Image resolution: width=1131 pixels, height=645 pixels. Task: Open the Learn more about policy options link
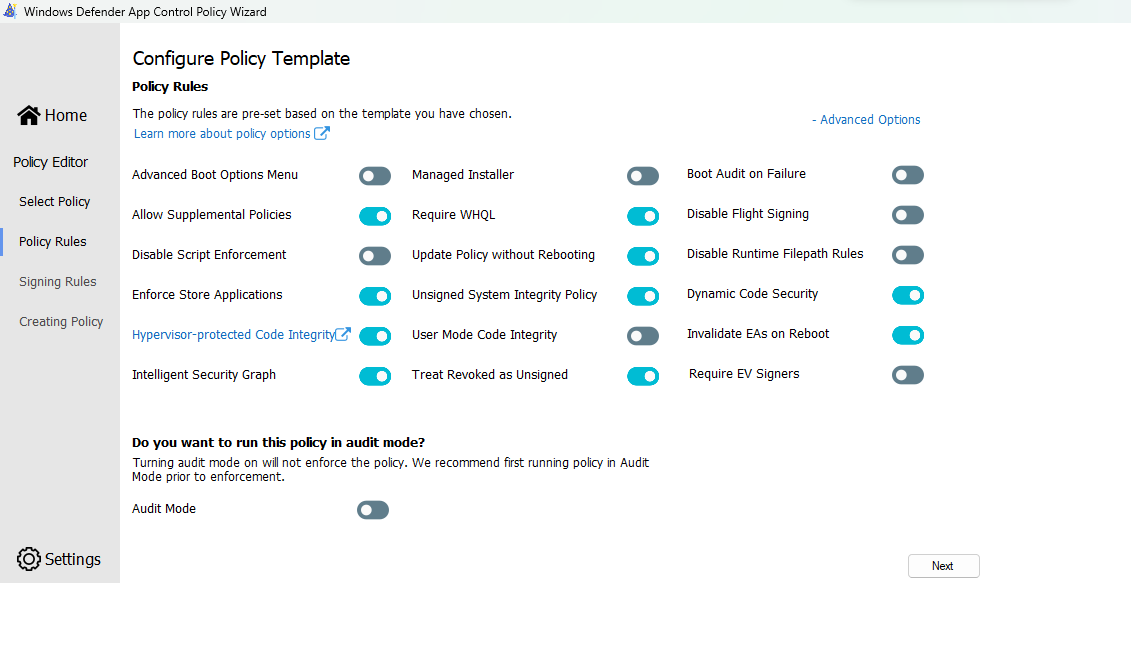tap(224, 132)
